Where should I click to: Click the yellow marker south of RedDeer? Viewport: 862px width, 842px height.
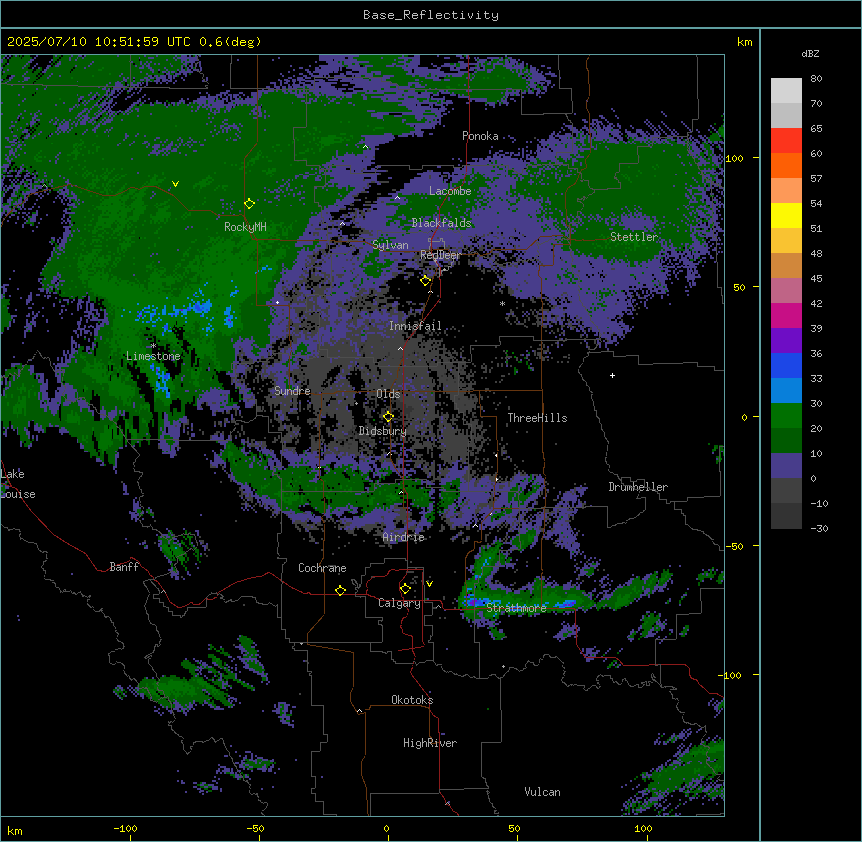coord(425,281)
